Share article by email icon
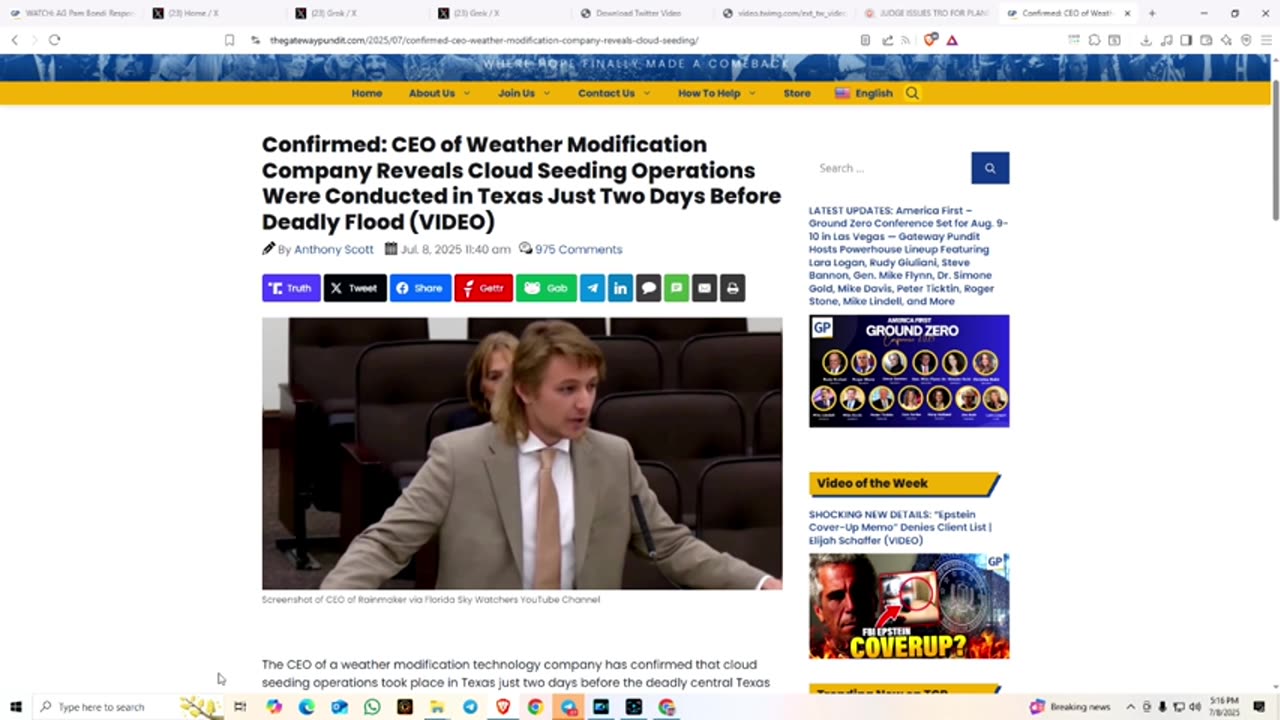Viewport: 1280px width, 720px height. [x=704, y=288]
